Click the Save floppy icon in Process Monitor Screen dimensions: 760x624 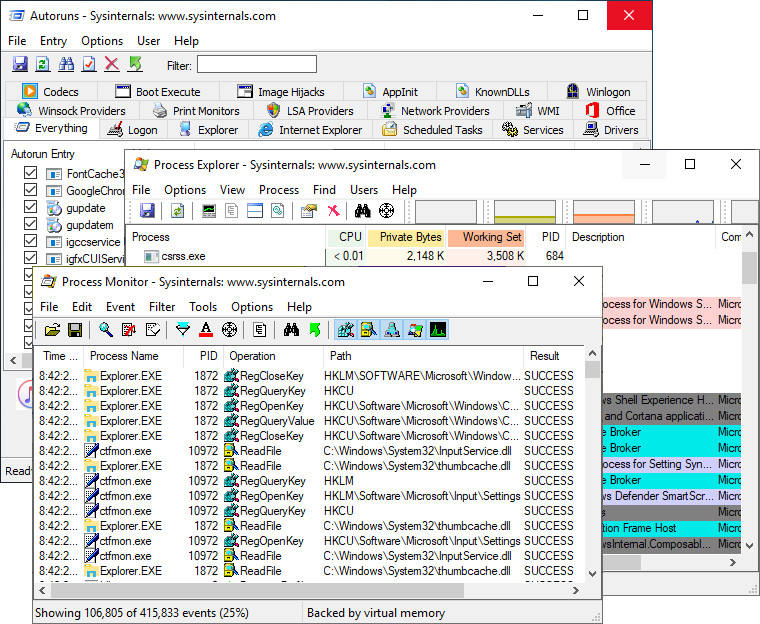[x=75, y=330]
